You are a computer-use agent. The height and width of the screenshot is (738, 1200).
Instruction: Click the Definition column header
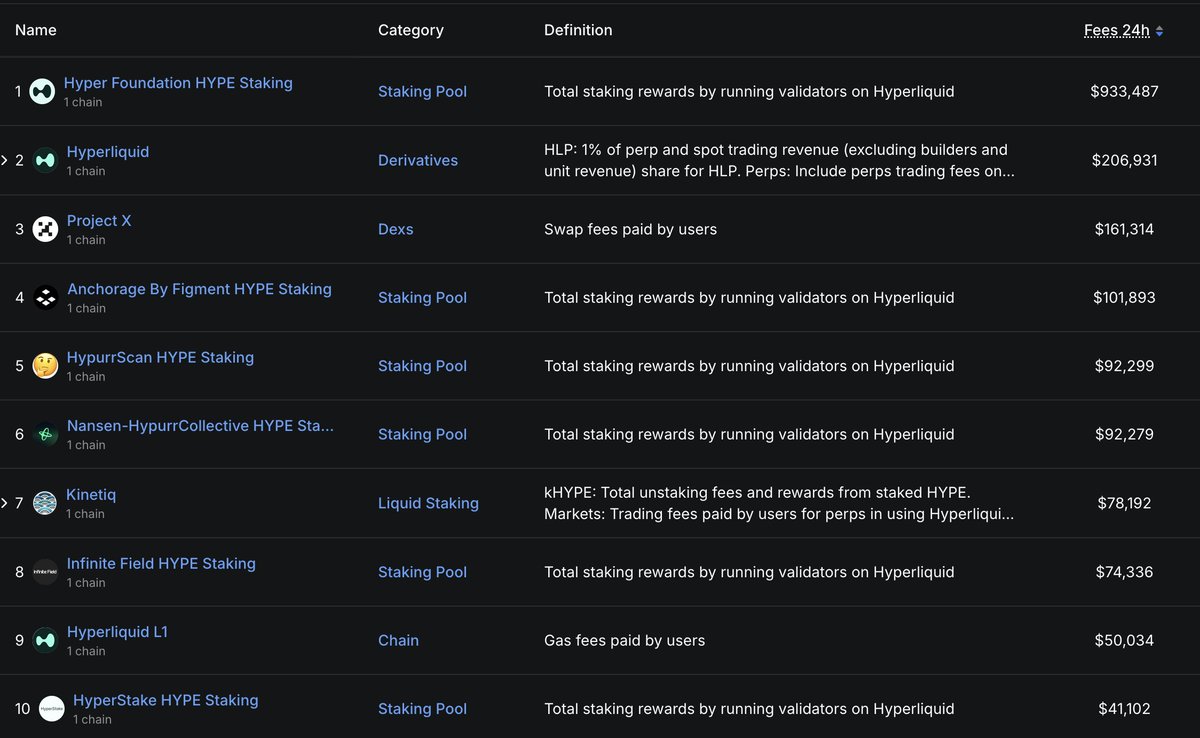click(x=578, y=30)
